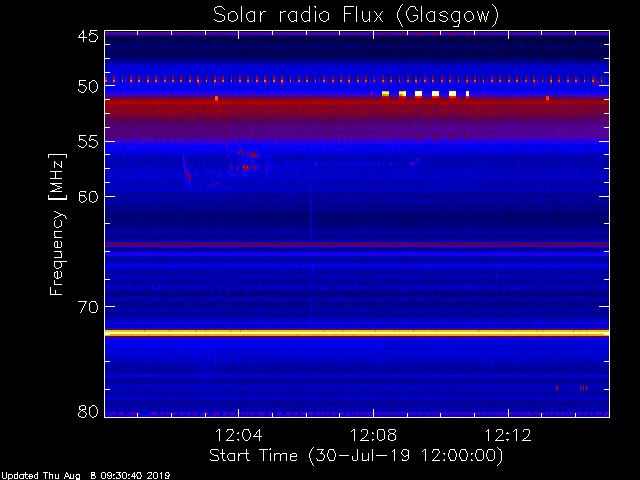
Task: Click the 12:08 time axis label
Action: pos(373,435)
